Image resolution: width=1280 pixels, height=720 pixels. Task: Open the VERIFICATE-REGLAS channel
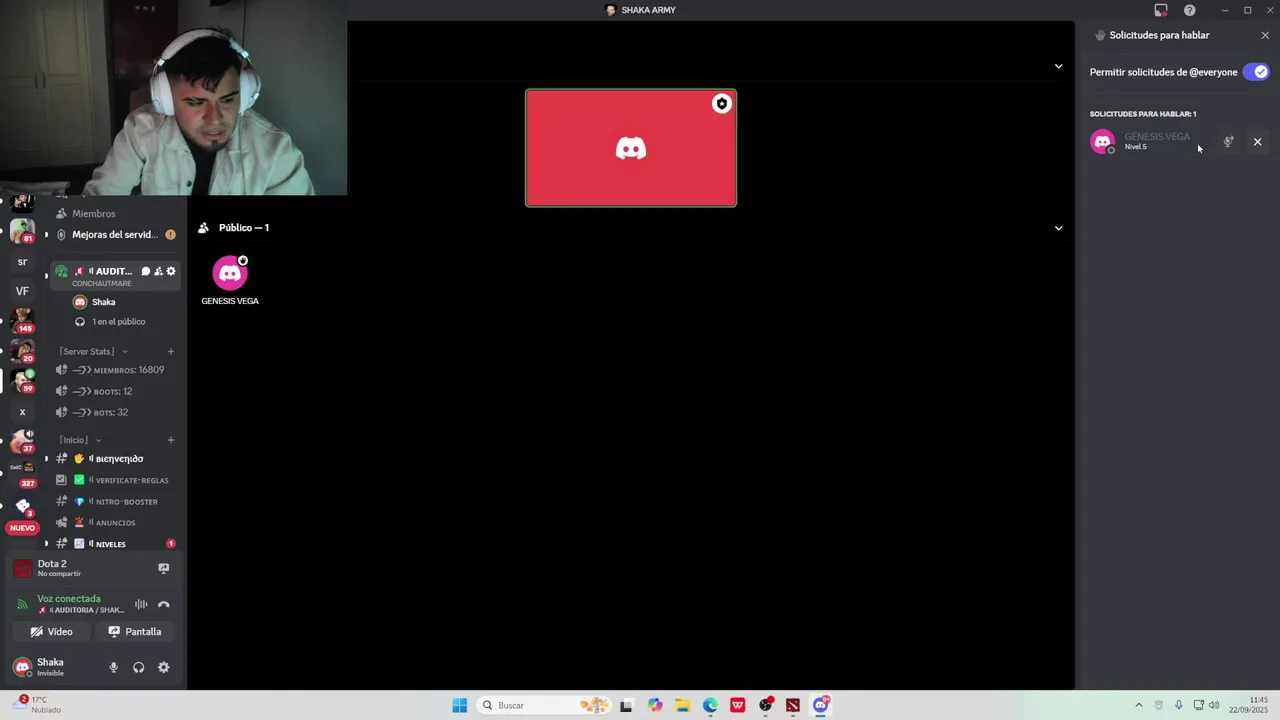point(115,480)
